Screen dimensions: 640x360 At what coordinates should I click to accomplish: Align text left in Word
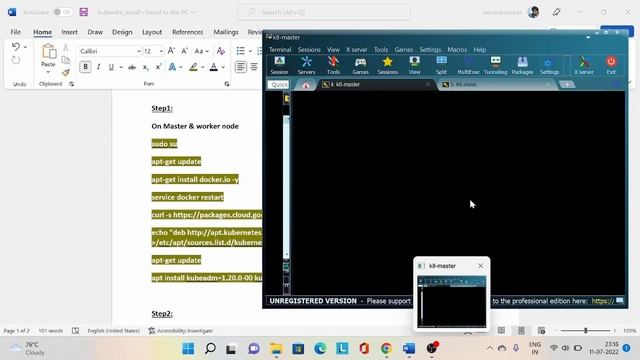(241, 67)
